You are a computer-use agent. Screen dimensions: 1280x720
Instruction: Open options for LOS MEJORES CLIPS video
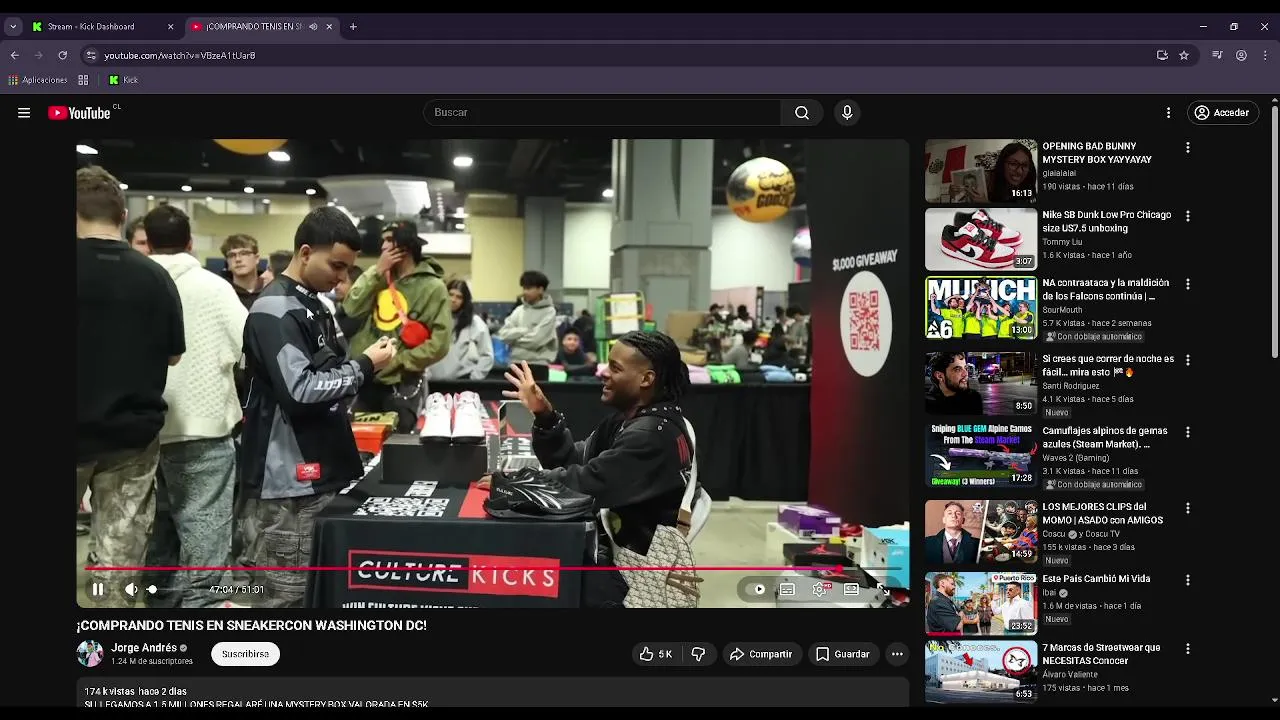coord(1188,509)
